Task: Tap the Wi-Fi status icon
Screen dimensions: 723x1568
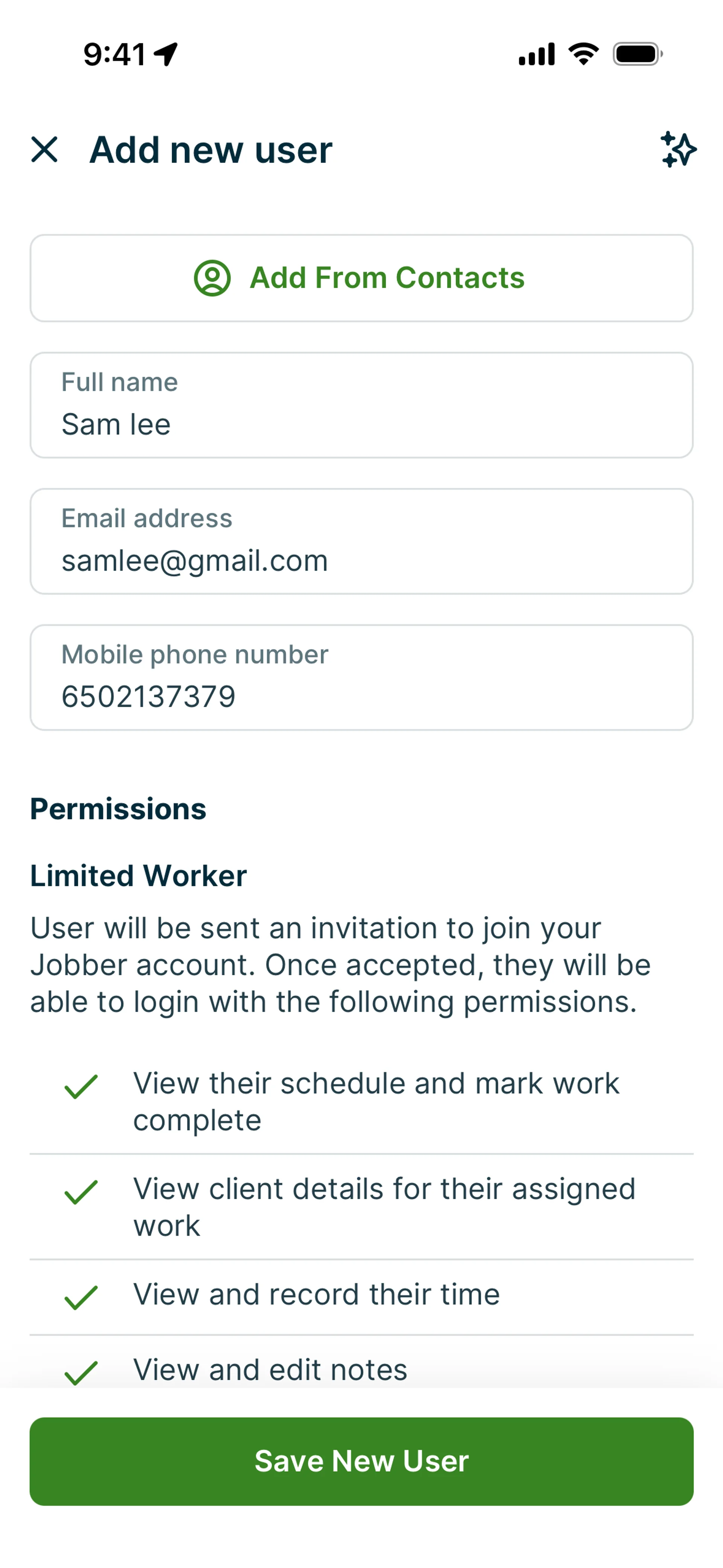Action: (583, 54)
